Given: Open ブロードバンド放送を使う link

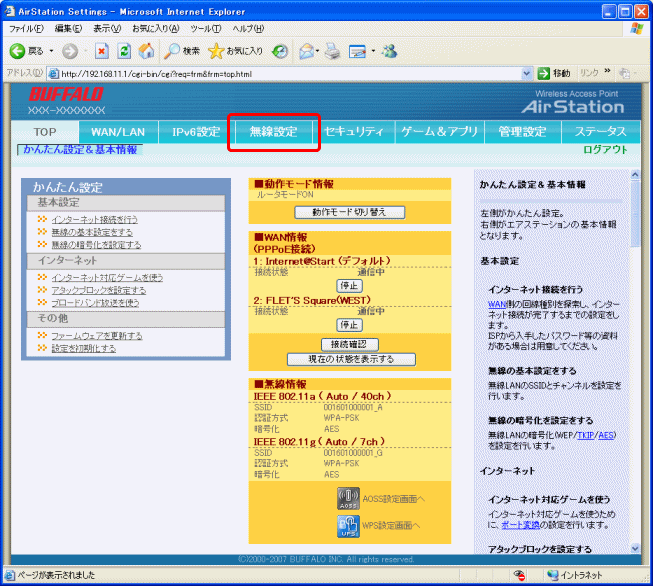Looking at the screenshot, I should tap(95, 302).
